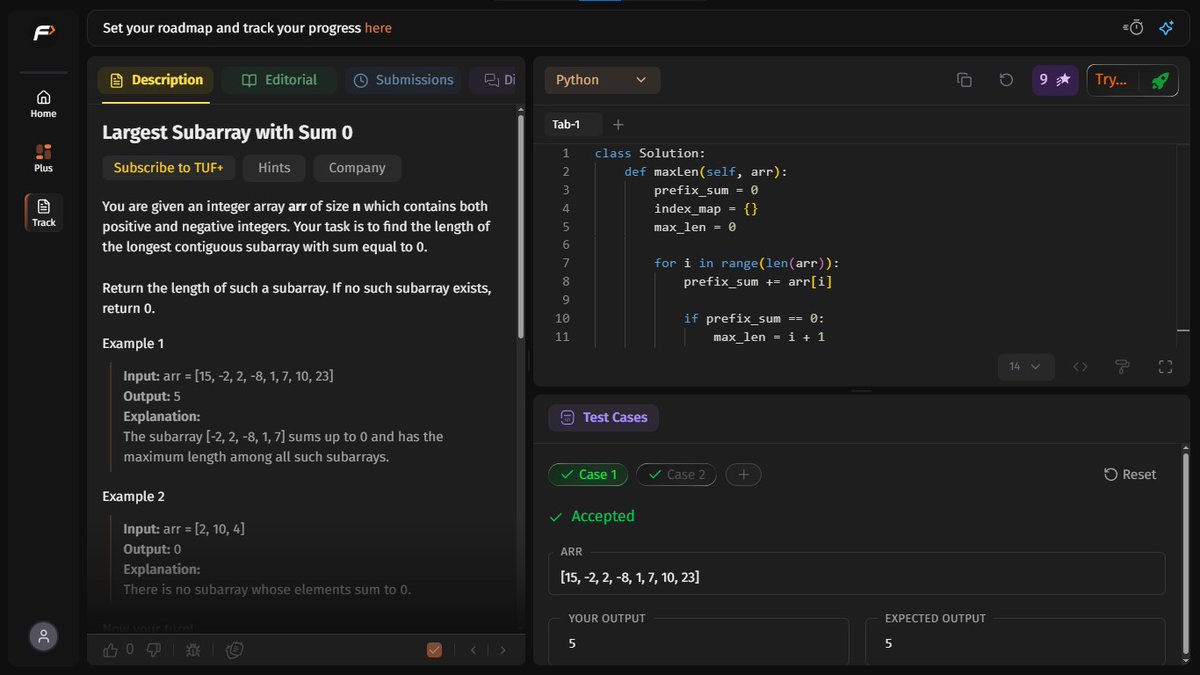The width and height of the screenshot is (1200, 675).
Task: Follow the roadmap 'here' link
Action: [x=378, y=28]
